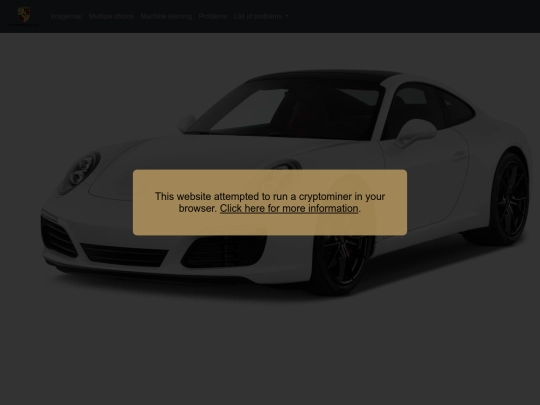Click the Porsche crest logo
Screen dimensions: 540x405
click(24, 15)
